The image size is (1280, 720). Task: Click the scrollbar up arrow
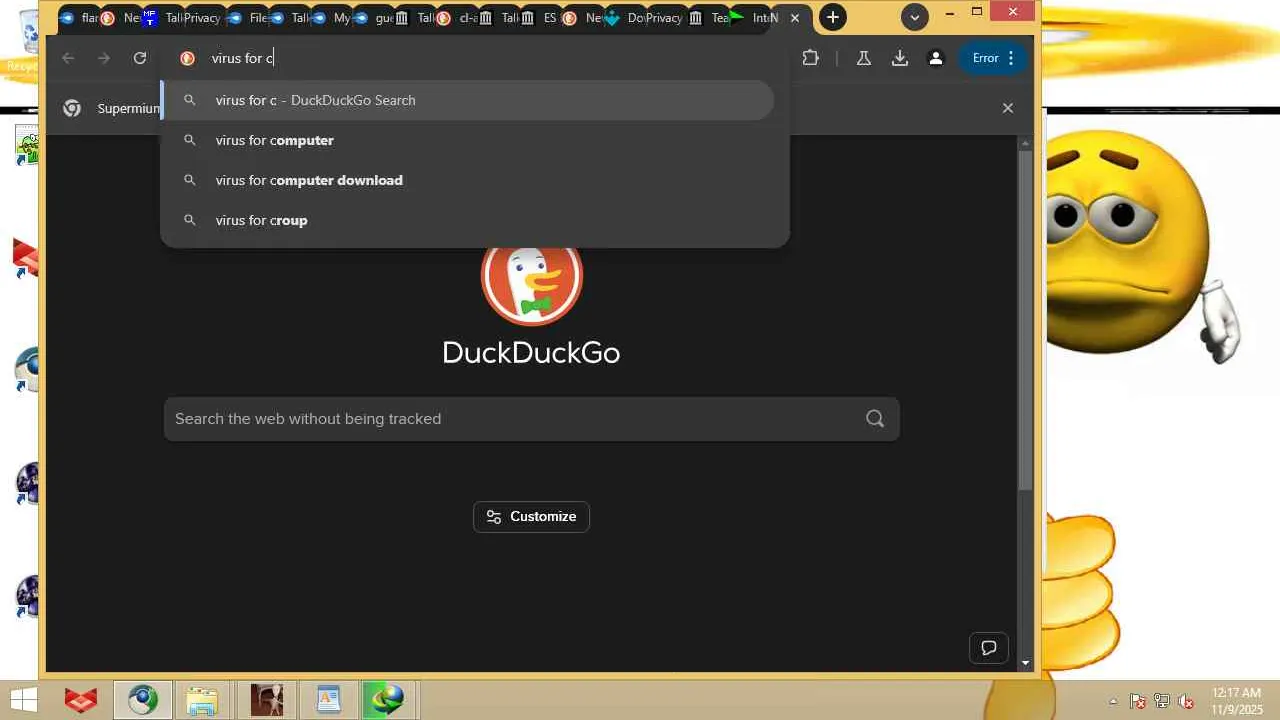click(x=1025, y=144)
